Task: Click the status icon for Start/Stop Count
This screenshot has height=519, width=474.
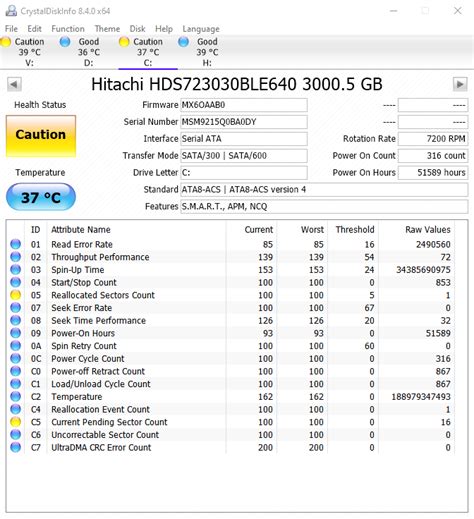Action: [x=15, y=282]
